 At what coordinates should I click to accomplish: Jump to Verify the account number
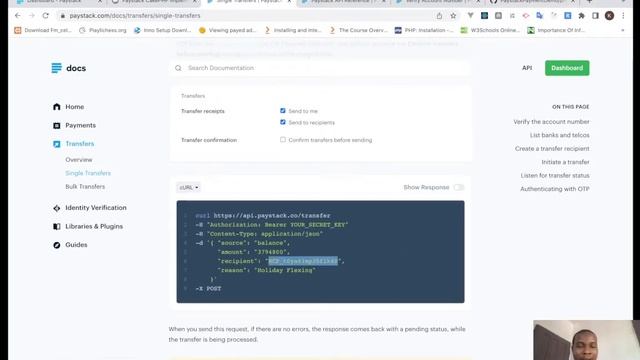pyautogui.click(x=551, y=122)
